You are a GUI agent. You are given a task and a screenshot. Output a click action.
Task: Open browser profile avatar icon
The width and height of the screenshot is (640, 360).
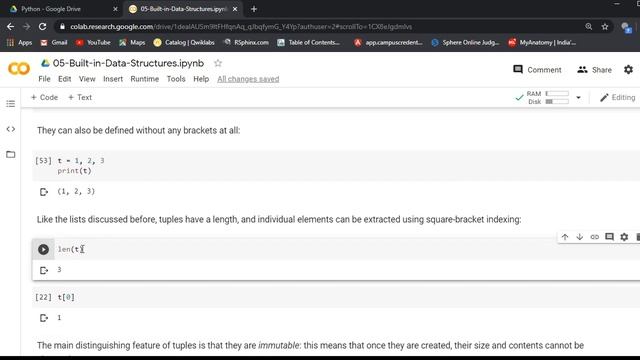(x=627, y=27)
